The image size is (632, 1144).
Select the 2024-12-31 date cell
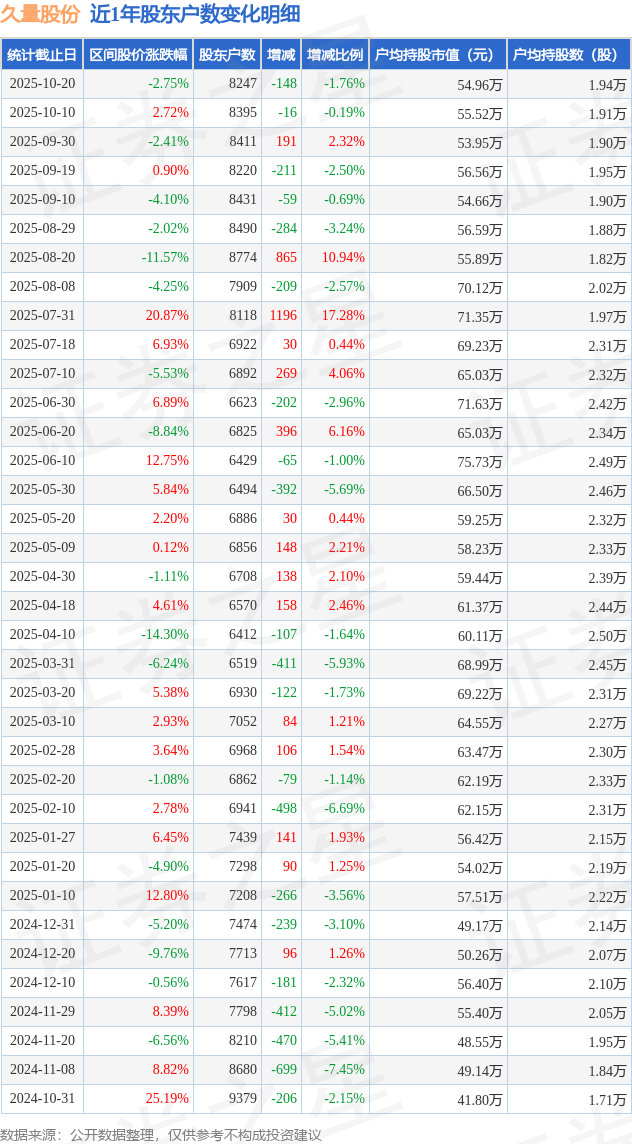click(42, 925)
